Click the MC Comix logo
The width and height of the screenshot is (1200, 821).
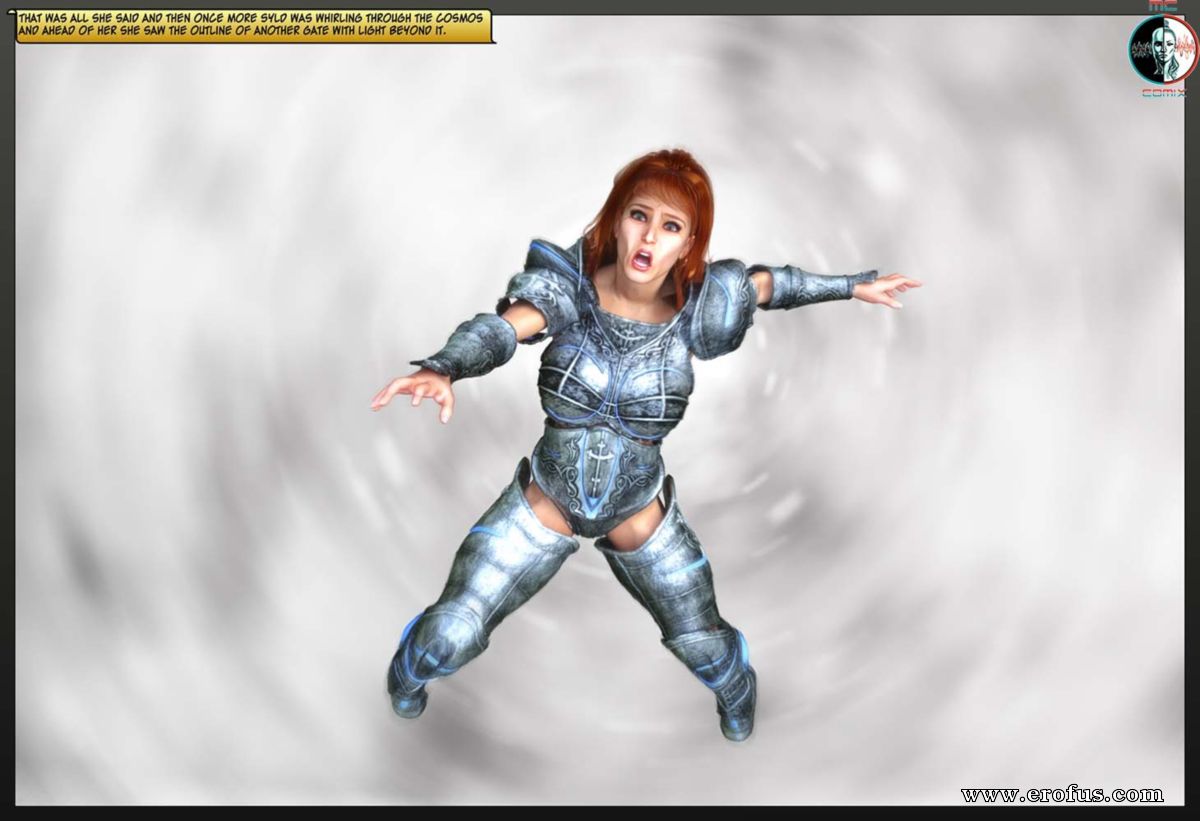[1162, 50]
